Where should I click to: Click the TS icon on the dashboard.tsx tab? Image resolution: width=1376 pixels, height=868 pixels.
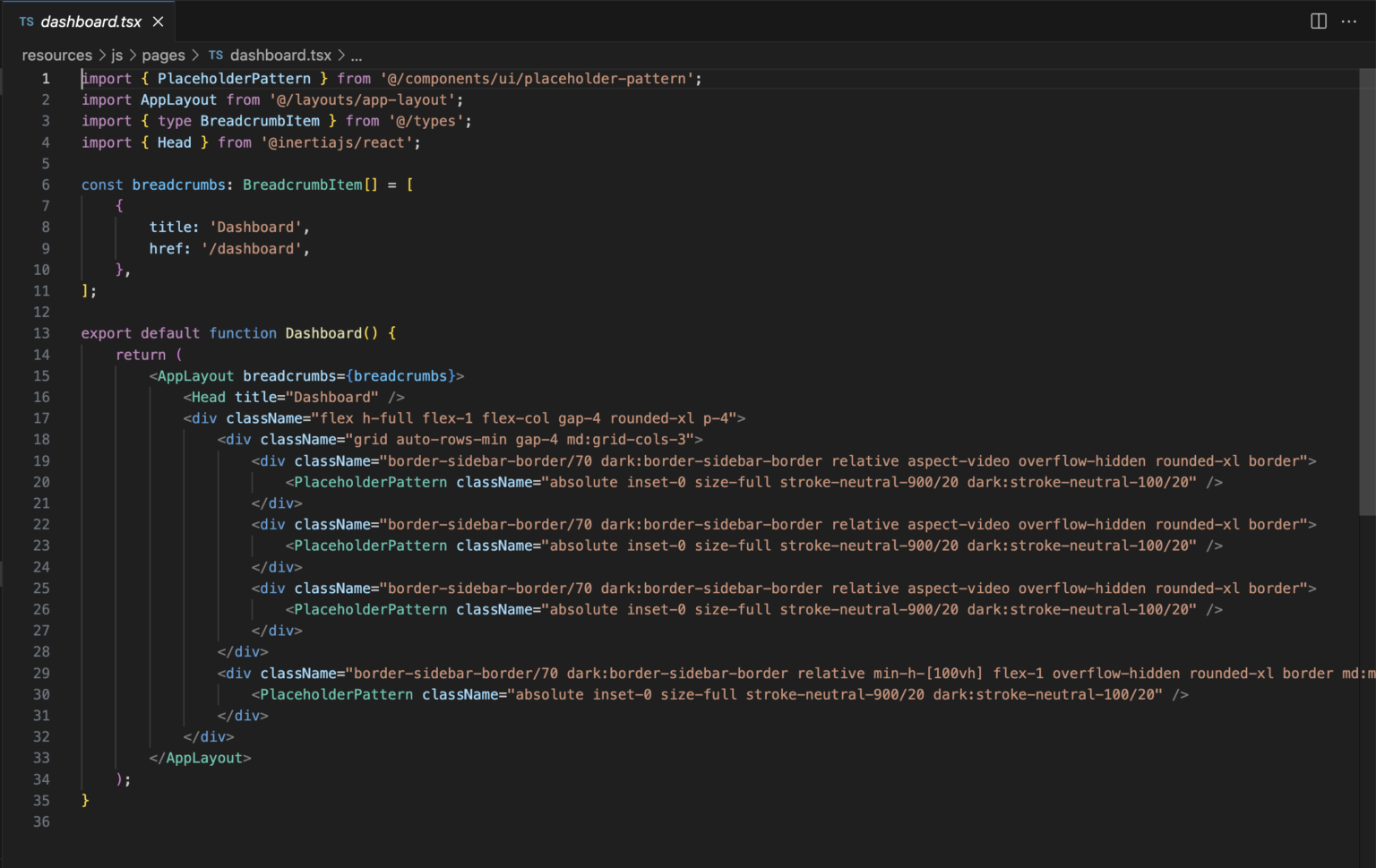[x=25, y=20]
